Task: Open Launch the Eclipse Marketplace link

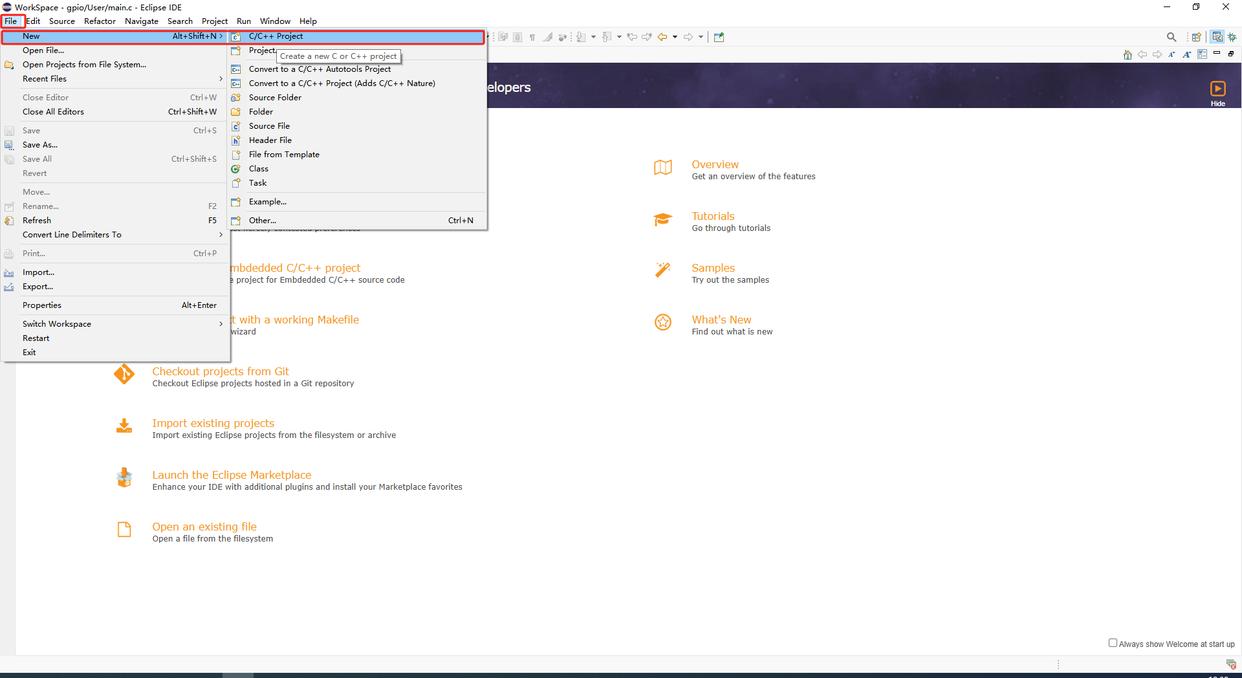Action: tap(232, 475)
